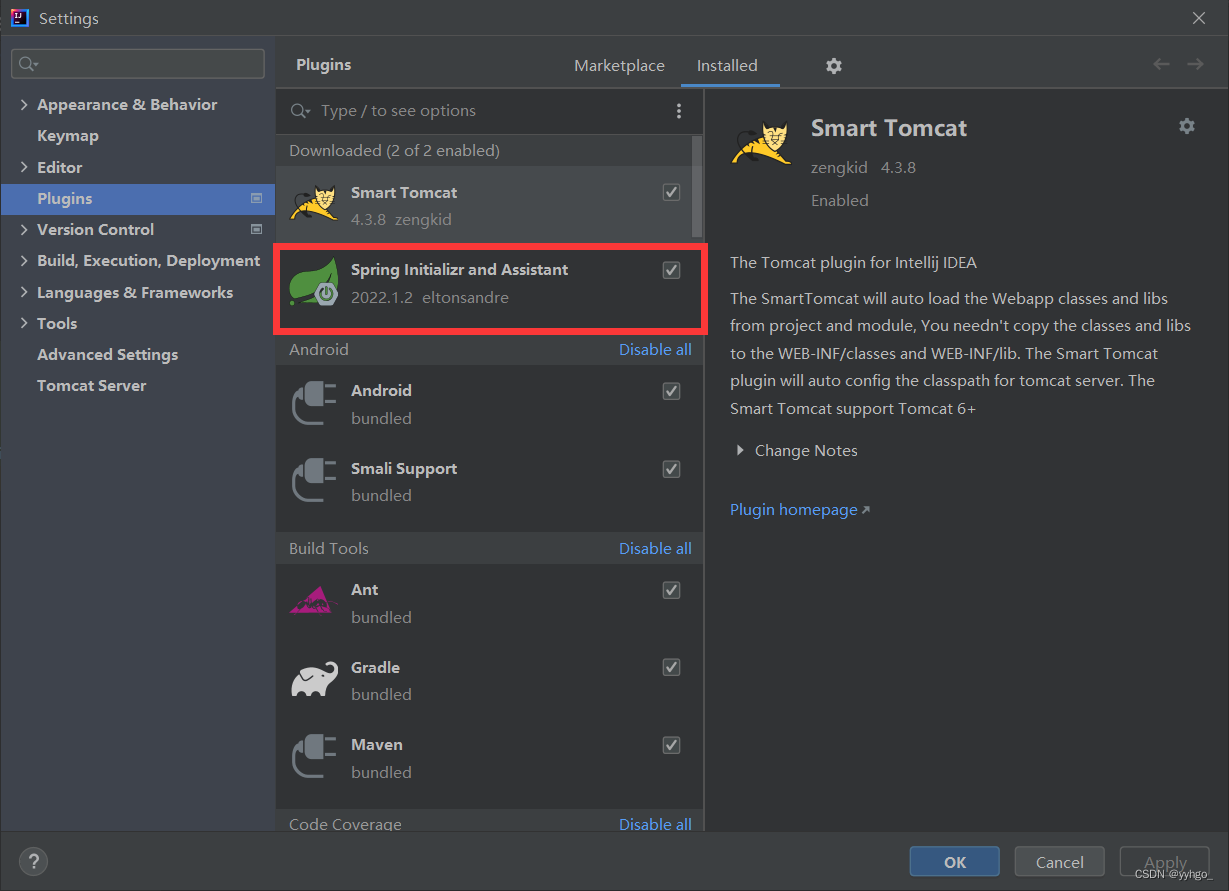
Task: Uncheck the Spring Initializr and Assistant checkbox
Action: coord(672,270)
